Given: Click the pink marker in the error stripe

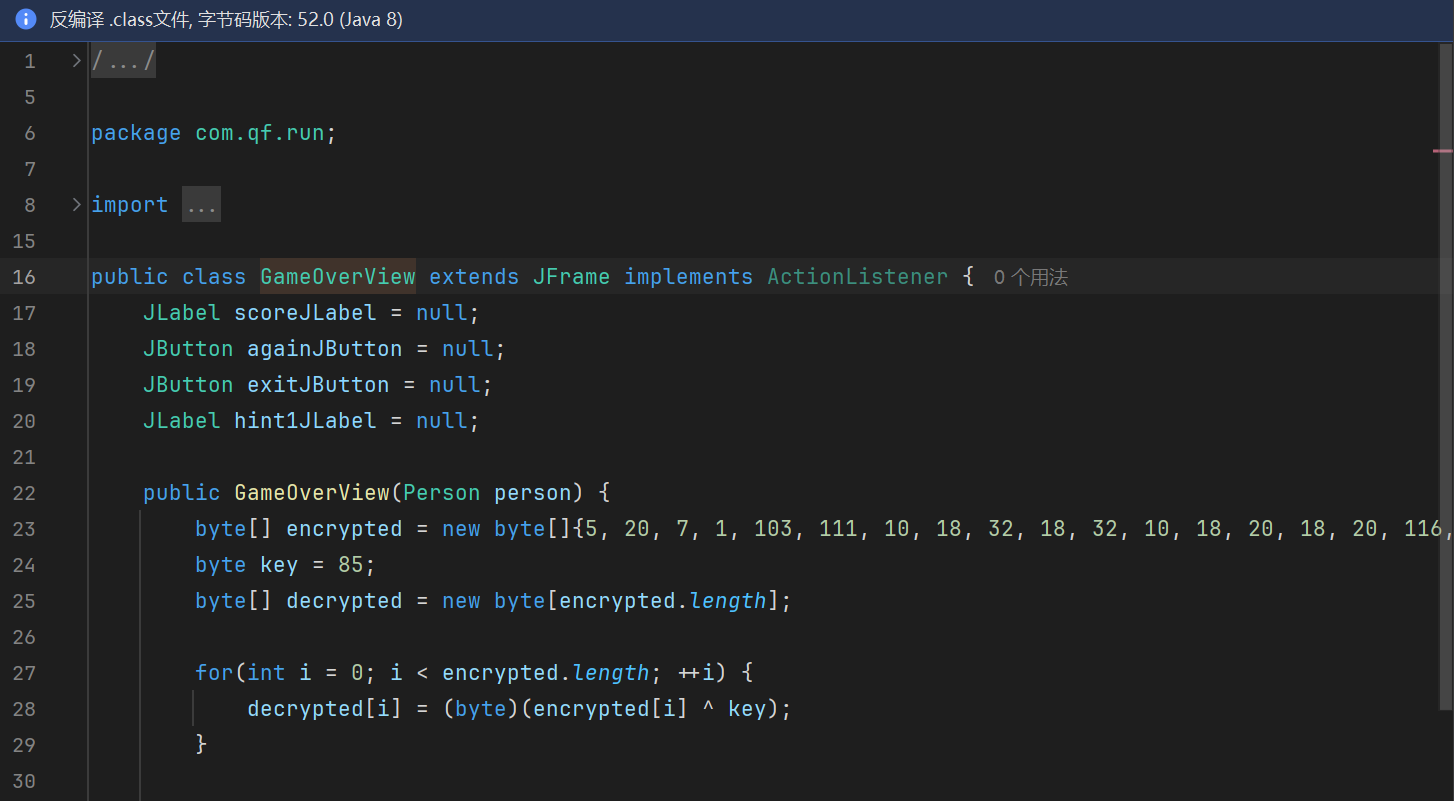Looking at the screenshot, I should point(1442,151).
